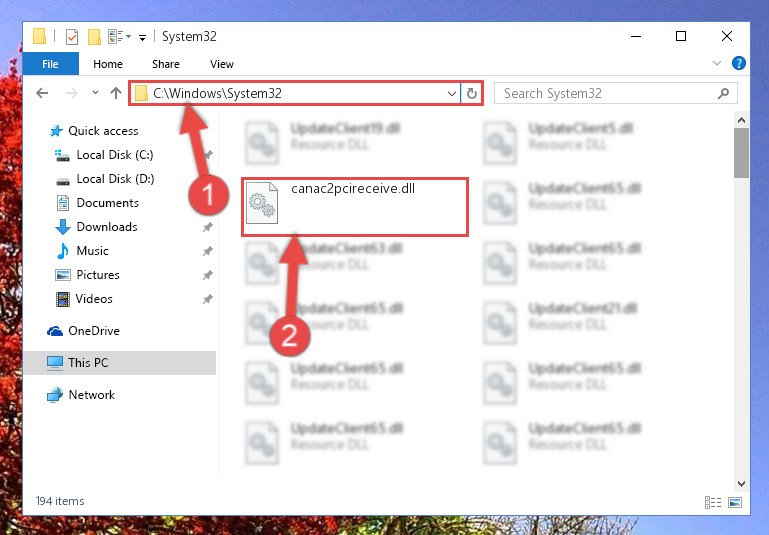Click the Properties checkmark icon in title bar
Image resolution: width=769 pixels, height=535 pixels.
pos(72,36)
